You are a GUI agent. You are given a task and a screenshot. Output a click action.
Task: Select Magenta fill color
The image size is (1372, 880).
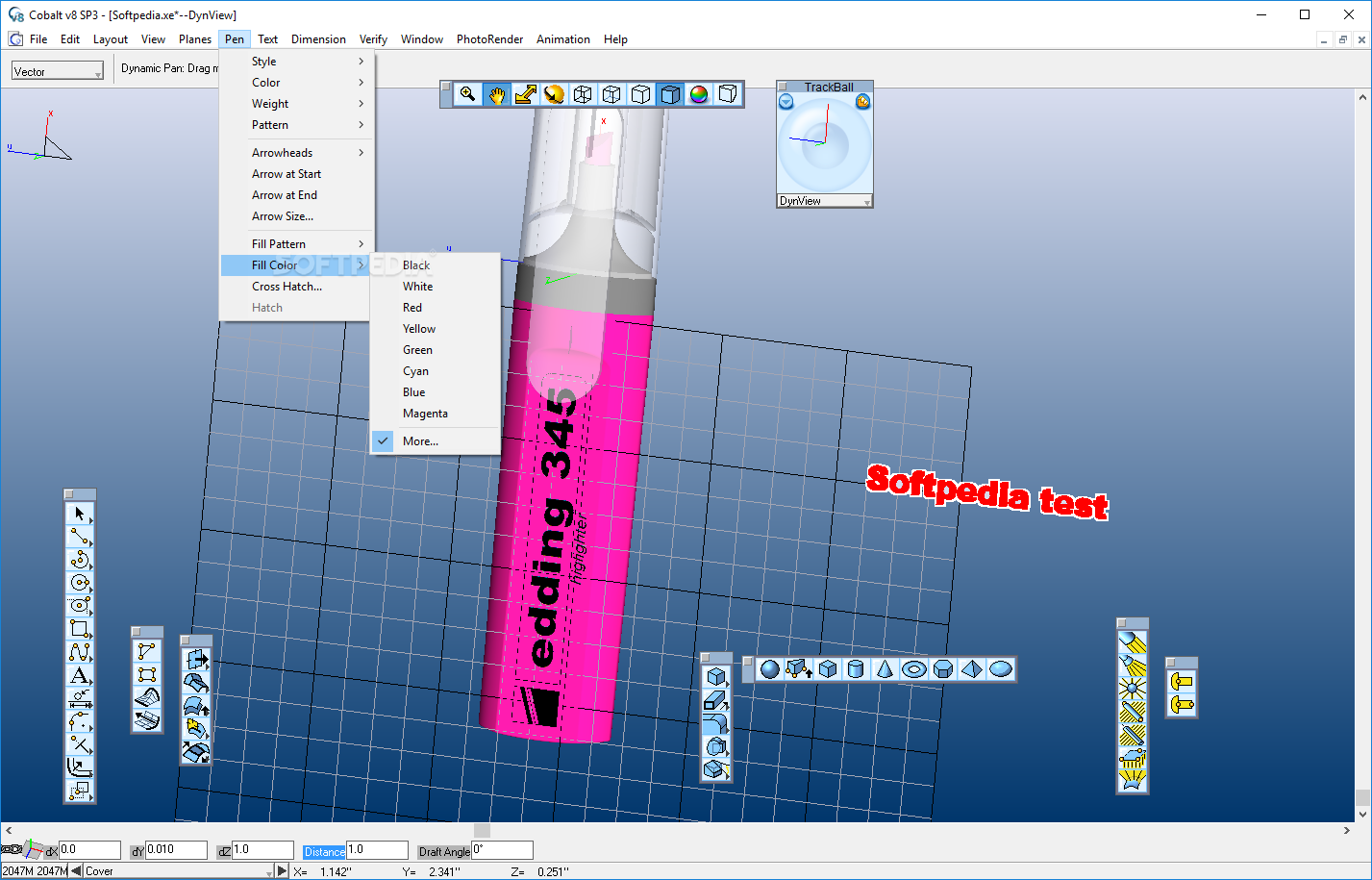pos(436,414)
